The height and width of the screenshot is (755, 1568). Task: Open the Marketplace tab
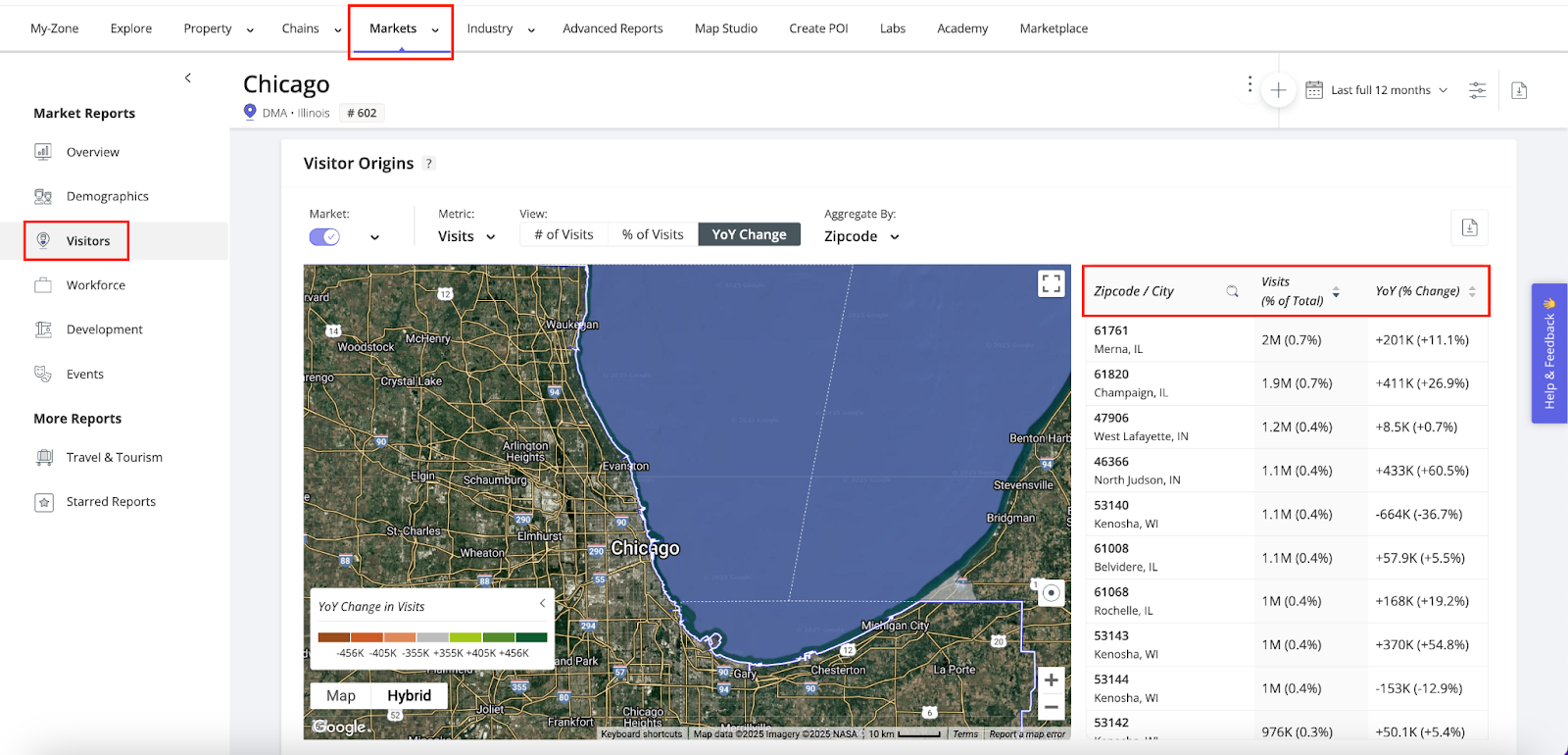1053,28
